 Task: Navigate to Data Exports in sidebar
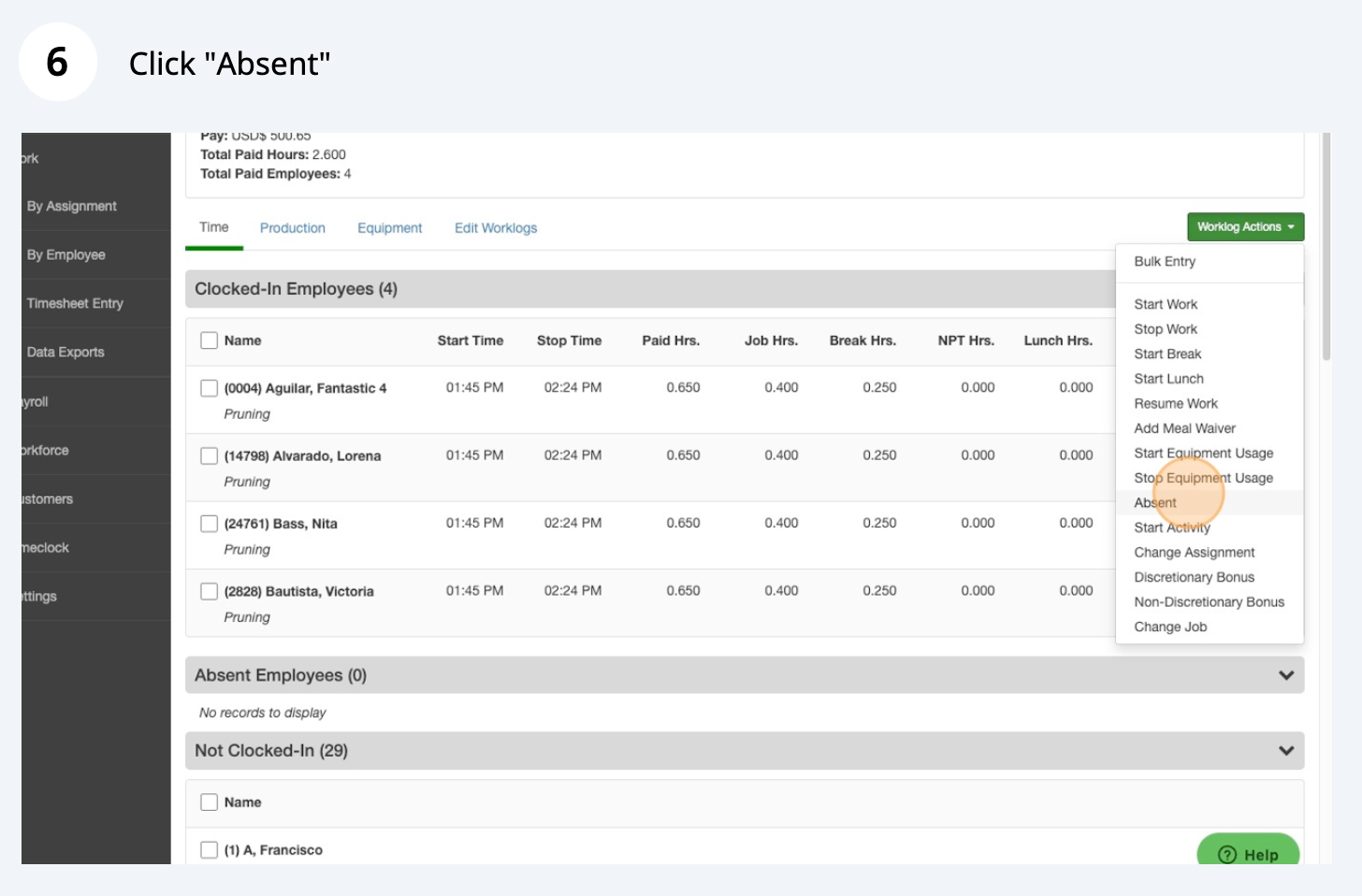point(65,353)
